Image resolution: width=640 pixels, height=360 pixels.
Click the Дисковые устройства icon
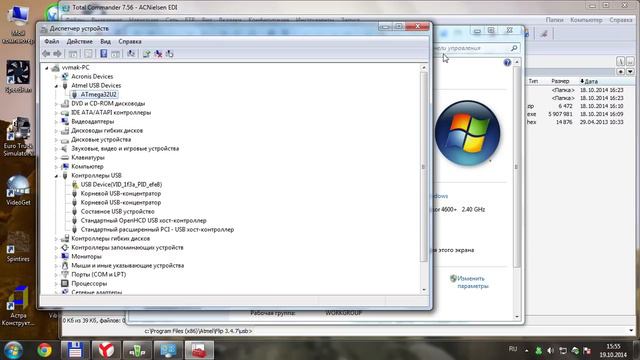[x=64, y=140]
